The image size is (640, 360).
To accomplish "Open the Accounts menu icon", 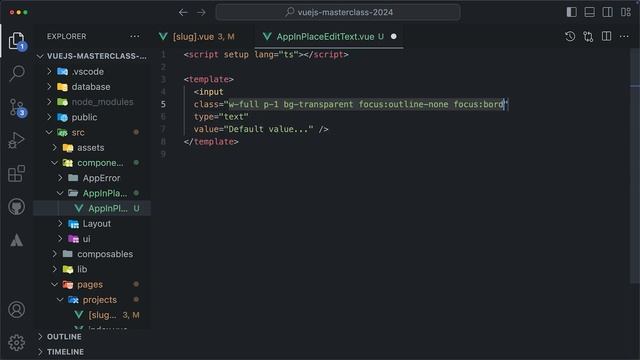I will pos(16,310).
